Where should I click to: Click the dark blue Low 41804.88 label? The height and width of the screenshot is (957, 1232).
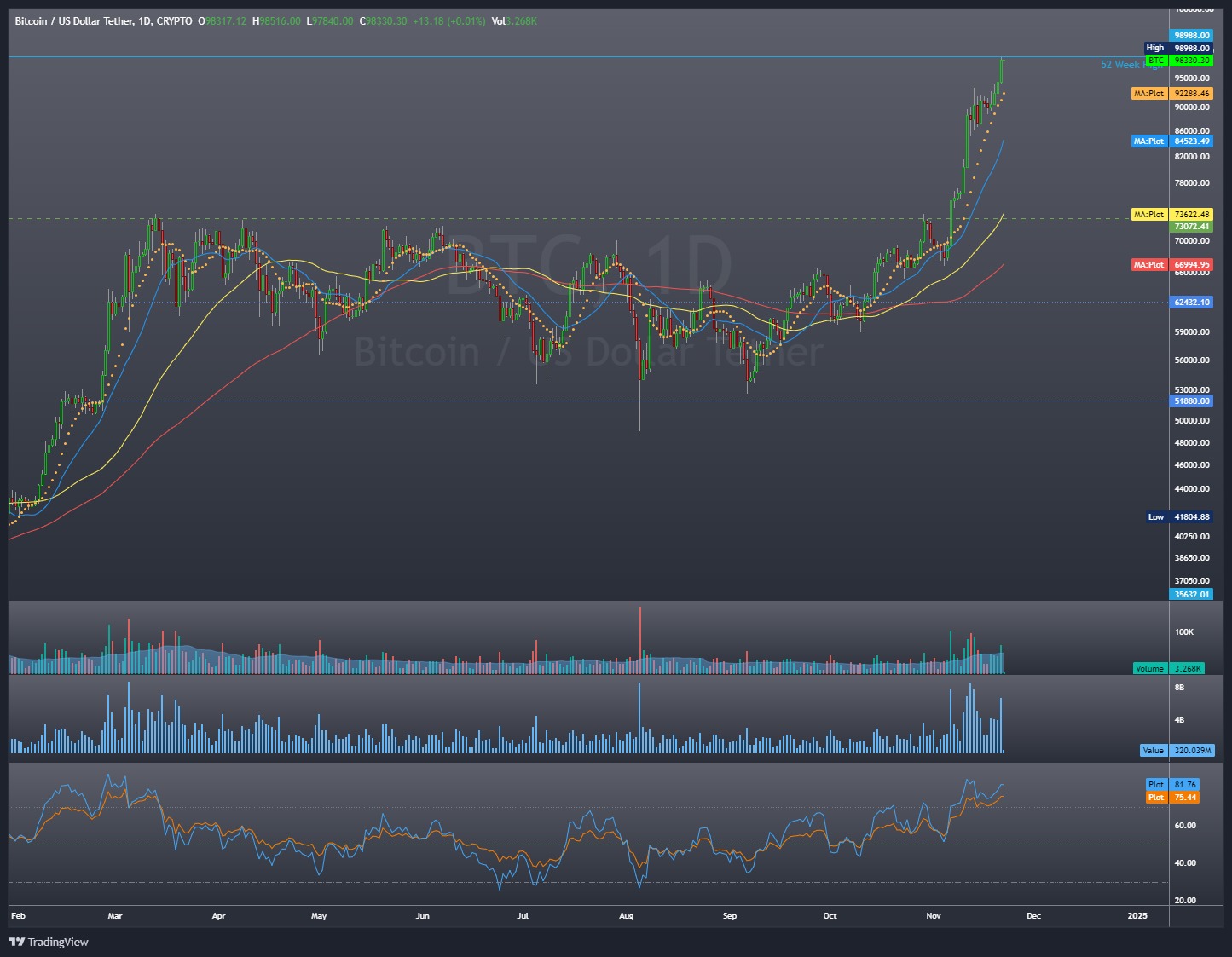pyautogui.click(x=1179, y=517)
